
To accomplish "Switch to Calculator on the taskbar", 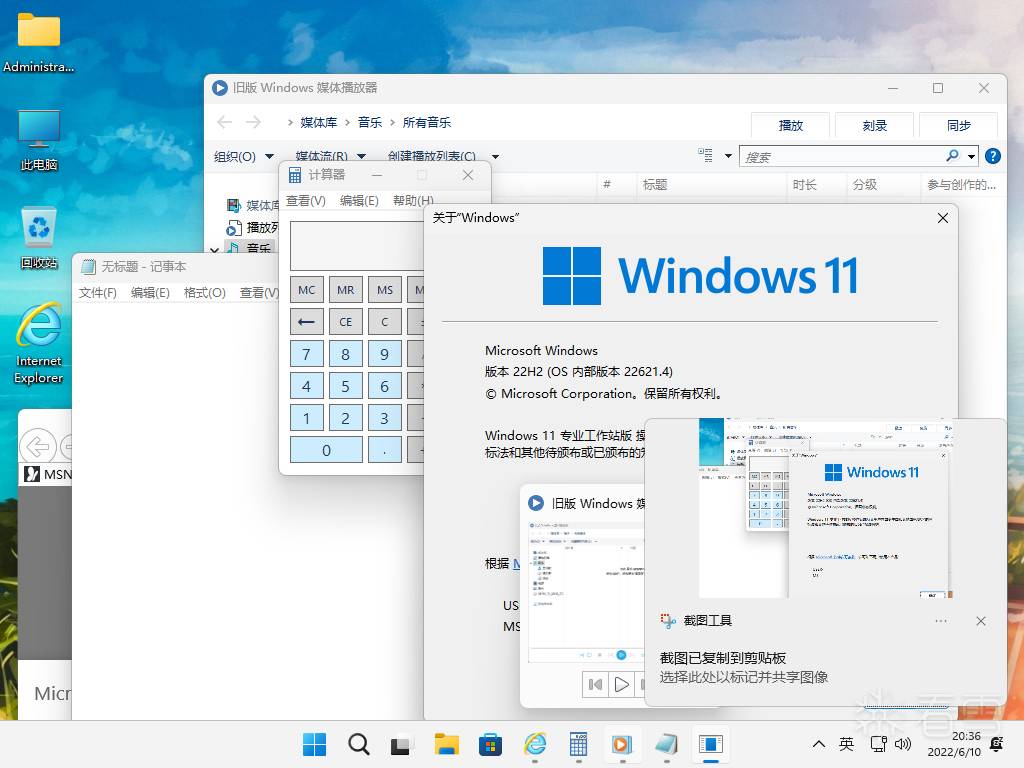I will [579, 744].
